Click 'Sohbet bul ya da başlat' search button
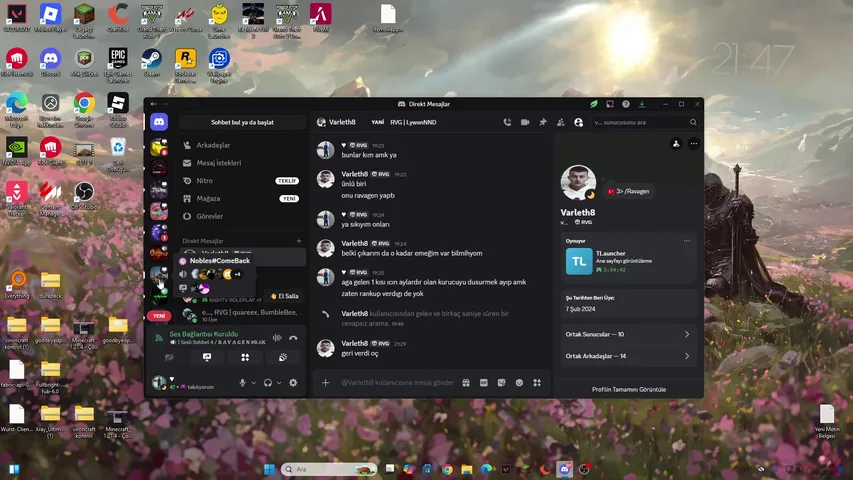The height and width of the screenshot is (480, 853). 243,122
